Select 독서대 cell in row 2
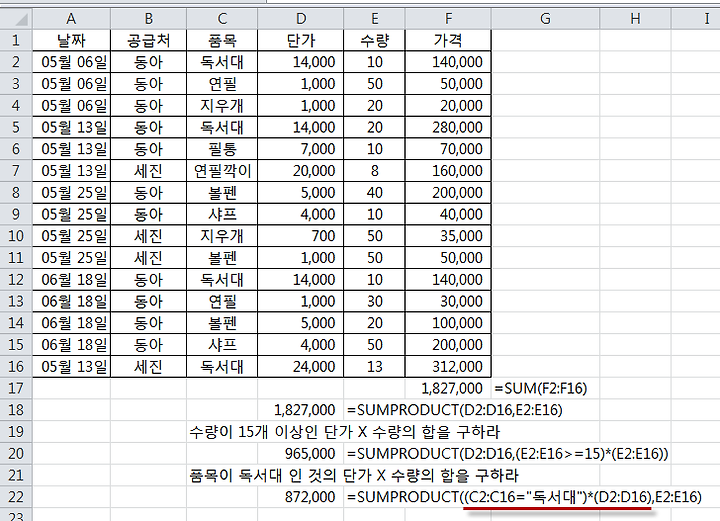Screen dimensions: 720x521 coord(222,62)
